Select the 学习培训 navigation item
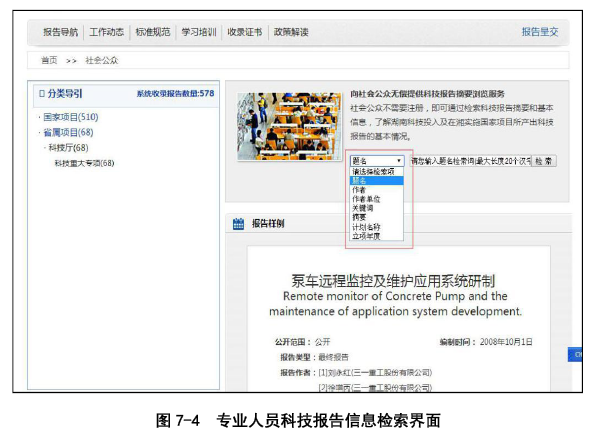This screenshot has width=607, height=433. click(198, 32)
